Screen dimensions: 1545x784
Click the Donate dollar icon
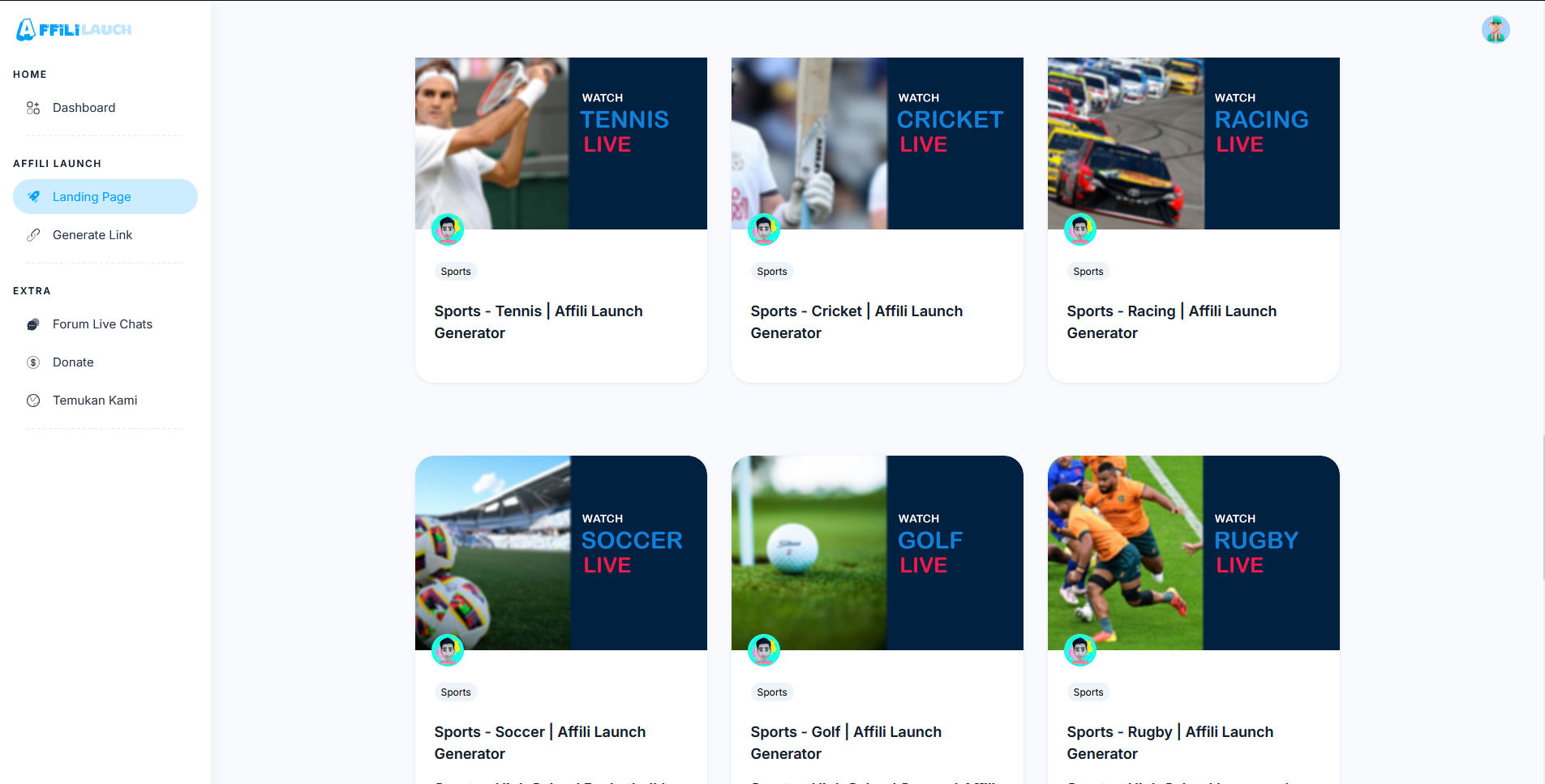point(33,362)
